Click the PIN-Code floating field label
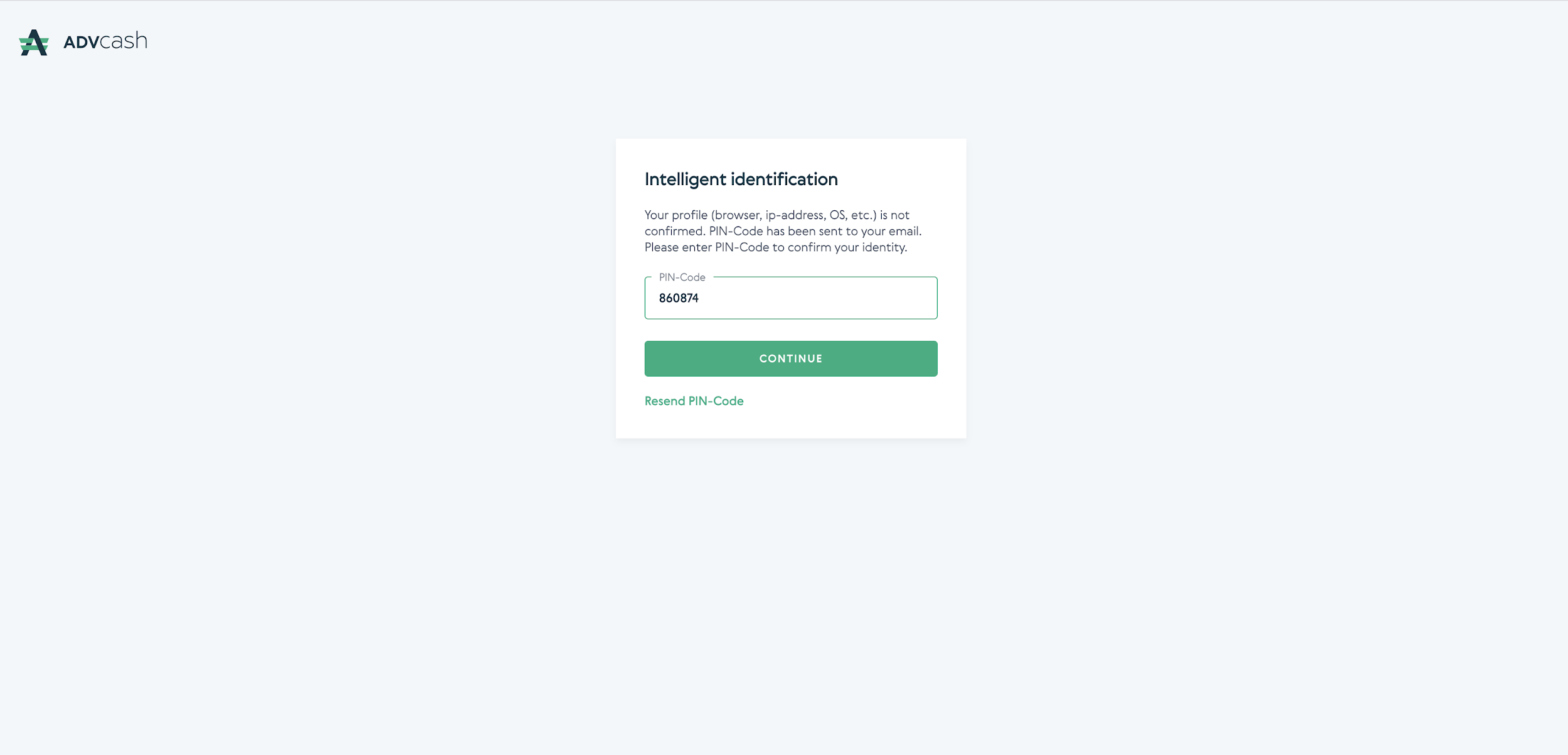Screen dimensions: 1568x755 click(682, 277)
